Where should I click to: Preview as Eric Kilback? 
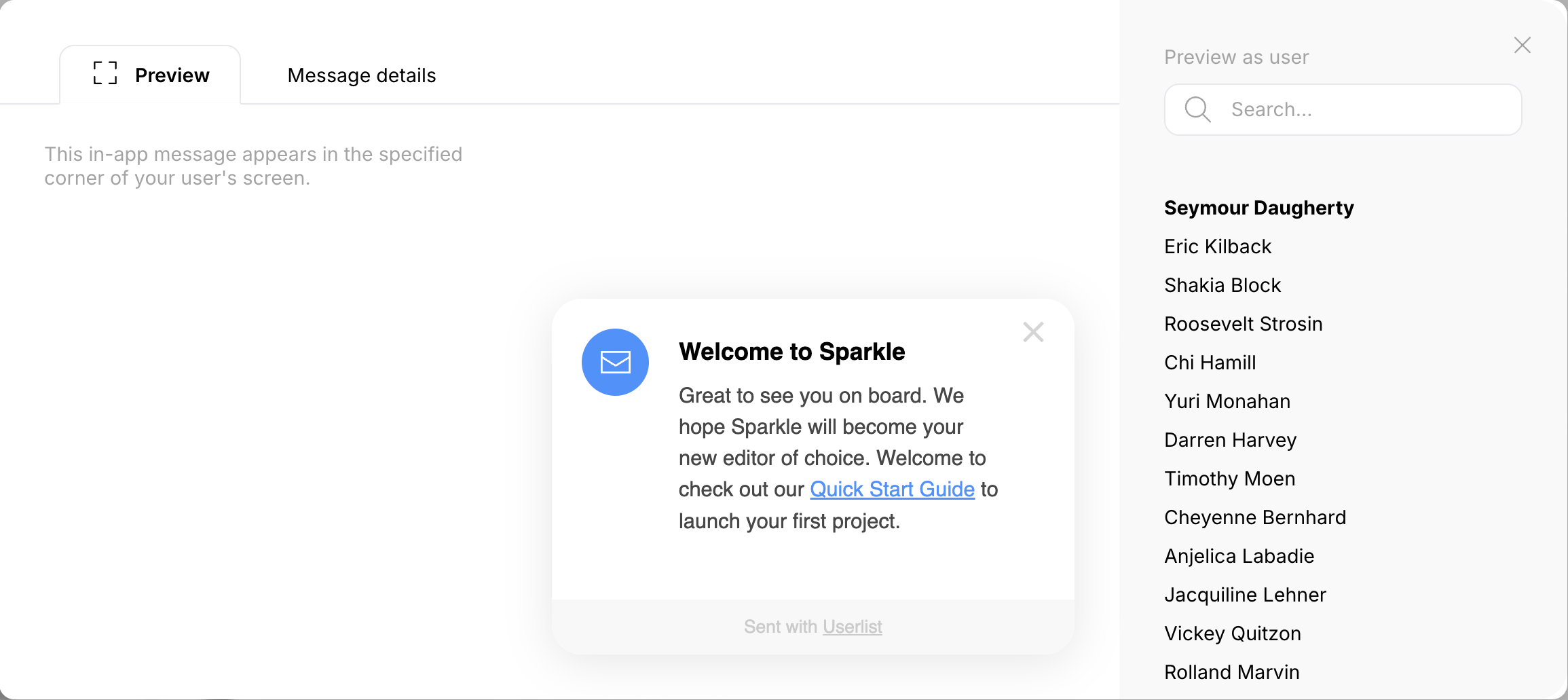1218,246
